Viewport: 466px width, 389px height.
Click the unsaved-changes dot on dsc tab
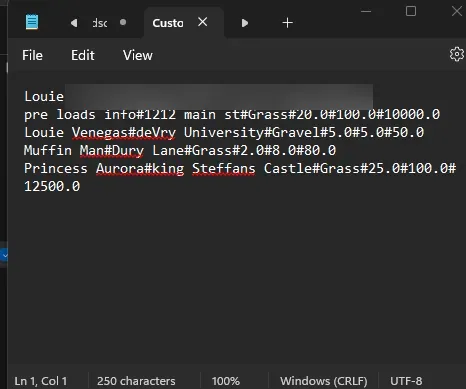pyautogui.click(x=123, y=22)
